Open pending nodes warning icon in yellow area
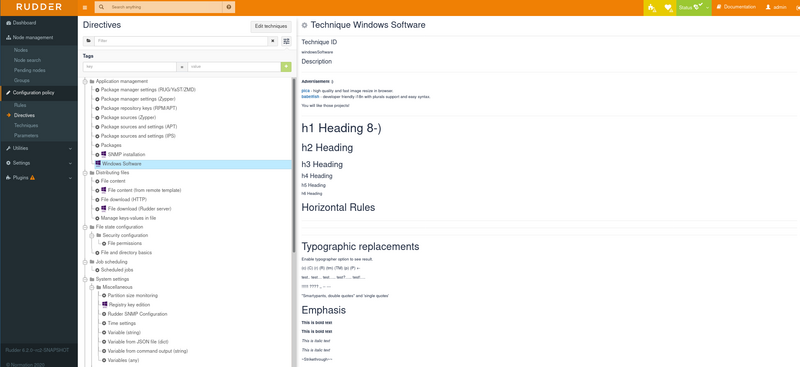This screenshot has width=800, height=367. (652, 8)
